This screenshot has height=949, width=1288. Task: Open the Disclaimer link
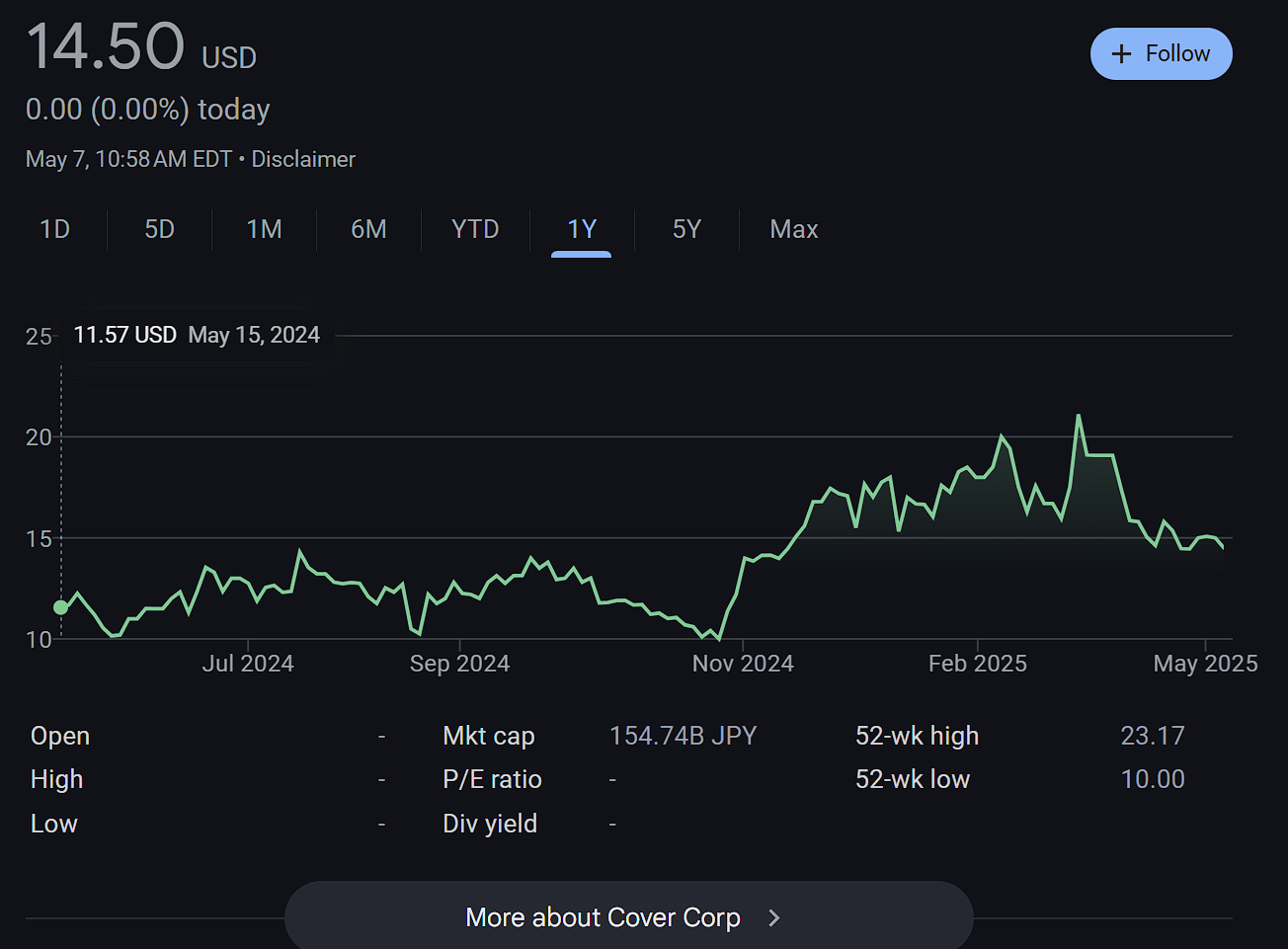[x=303, y=159]
